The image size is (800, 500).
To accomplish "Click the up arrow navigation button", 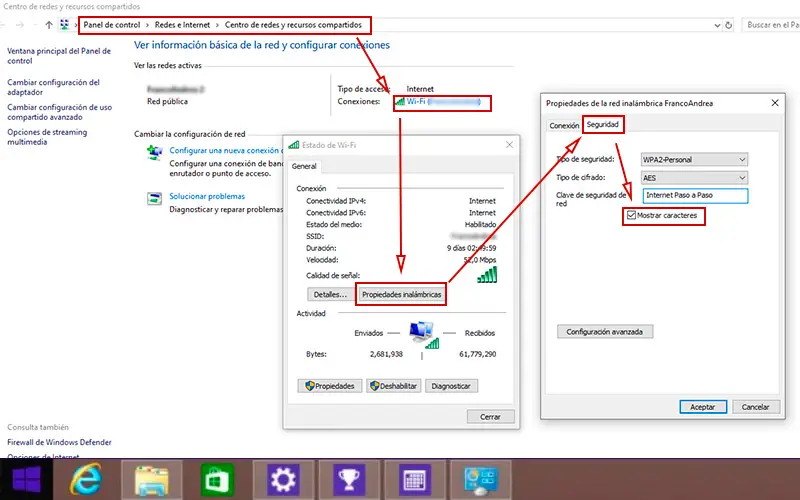I will [49, 25].
